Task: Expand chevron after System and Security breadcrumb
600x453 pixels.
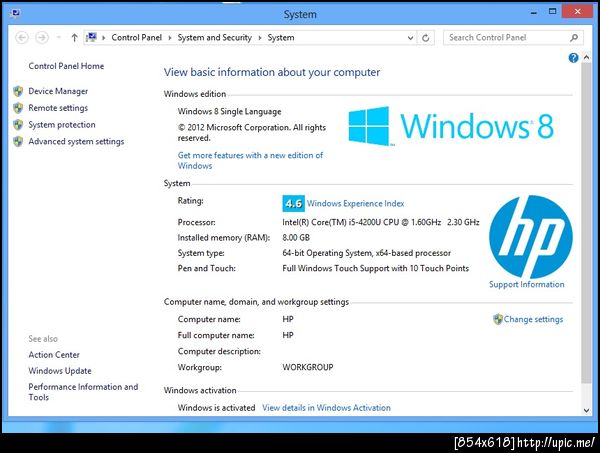Action: 260,38
